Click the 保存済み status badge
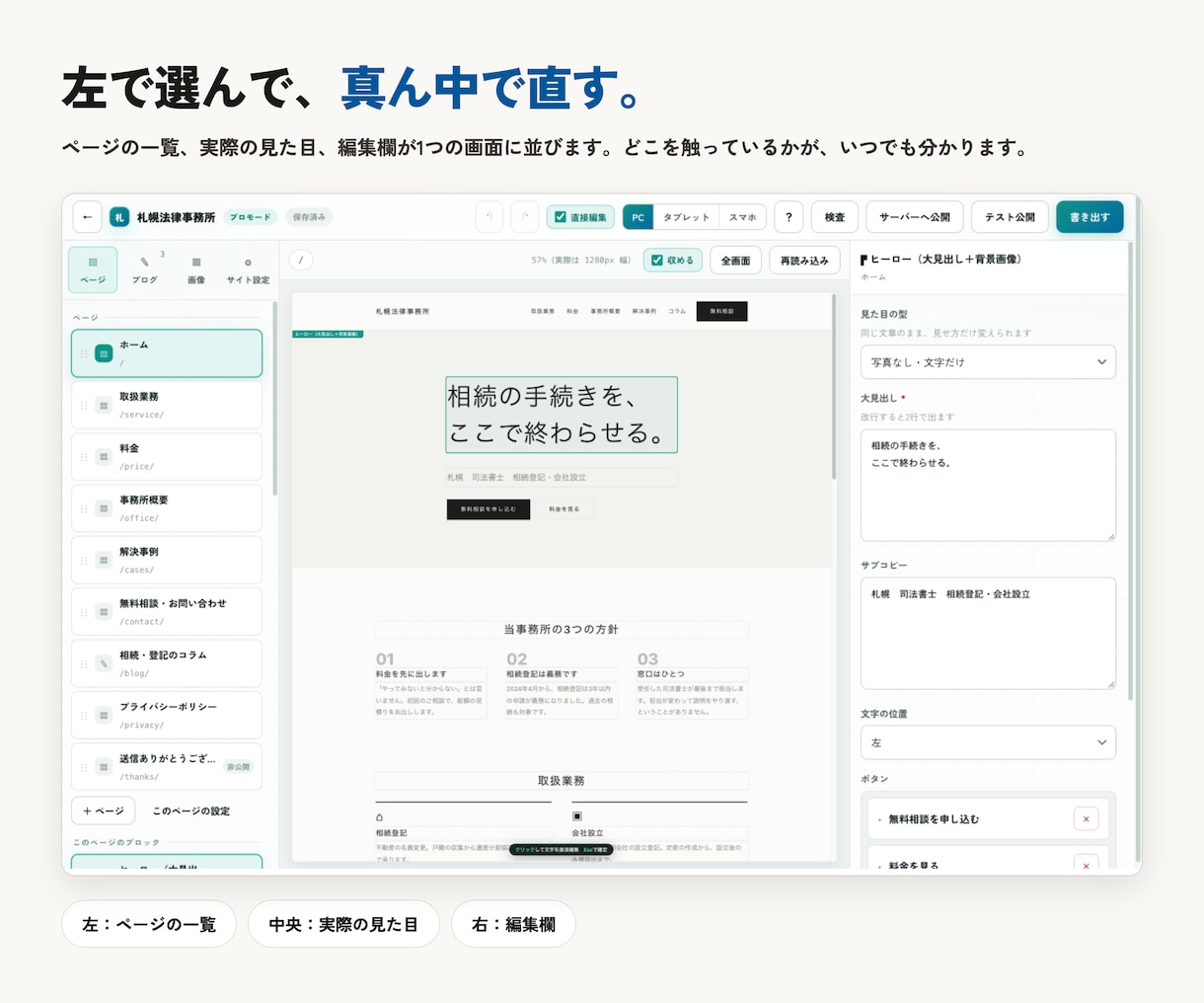The height and width of the screenshot is (1003, 1204). coord(310,217)
